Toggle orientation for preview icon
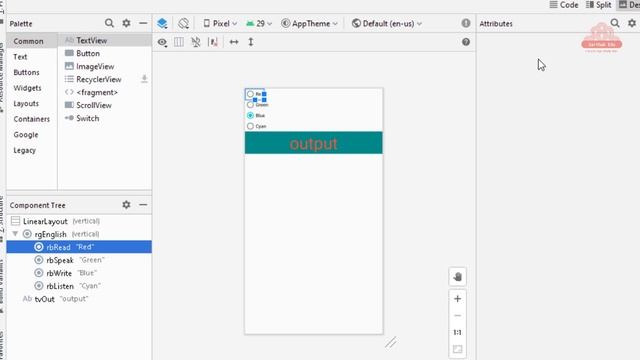 pyautogui.click(x=183, y=23)
